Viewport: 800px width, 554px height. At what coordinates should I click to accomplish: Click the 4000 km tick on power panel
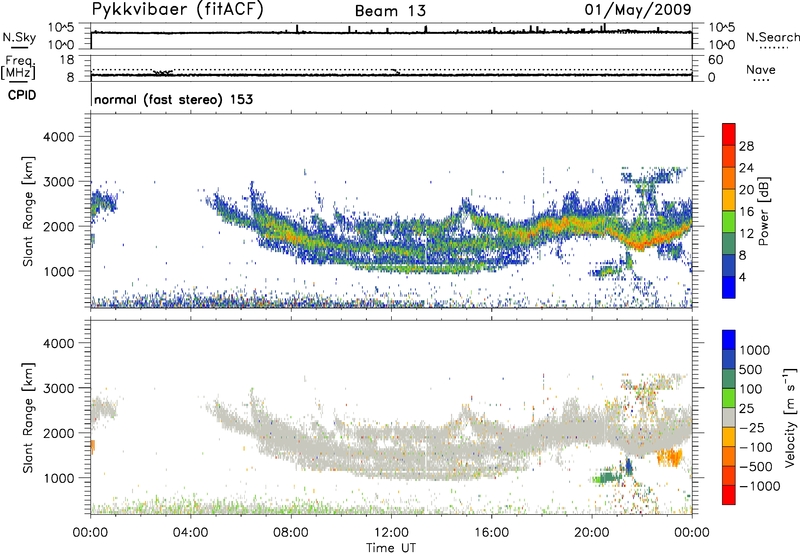[59, 137]
